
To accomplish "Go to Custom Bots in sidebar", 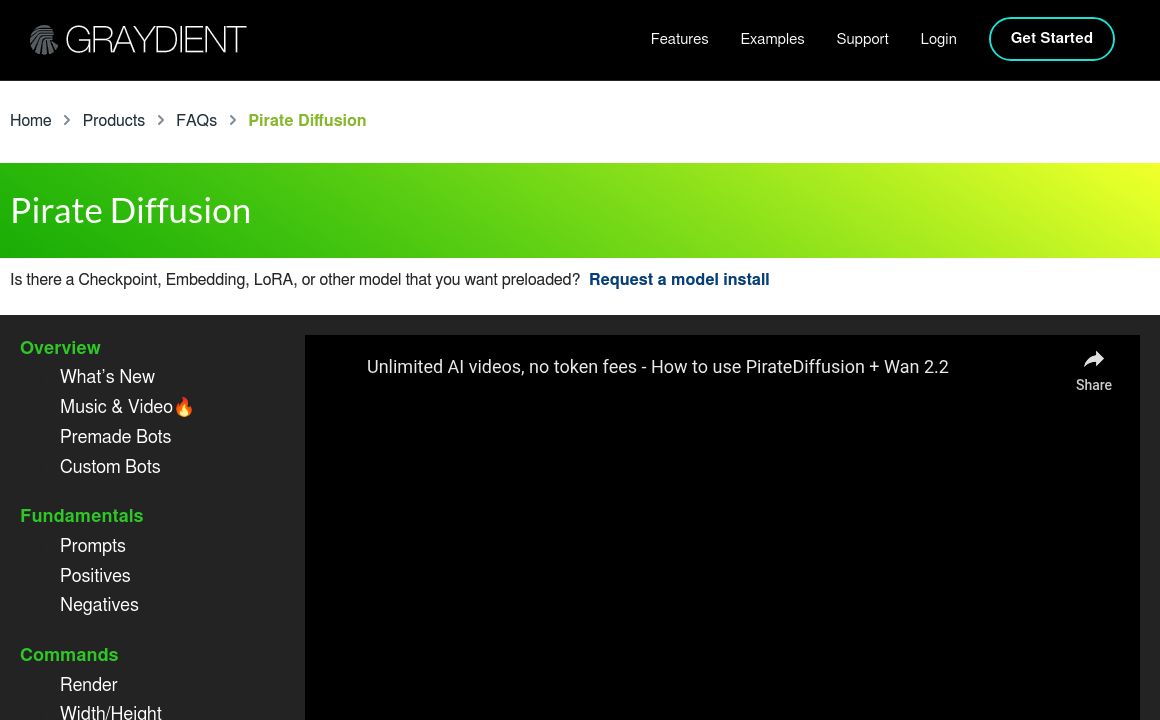I will [110, 467].
